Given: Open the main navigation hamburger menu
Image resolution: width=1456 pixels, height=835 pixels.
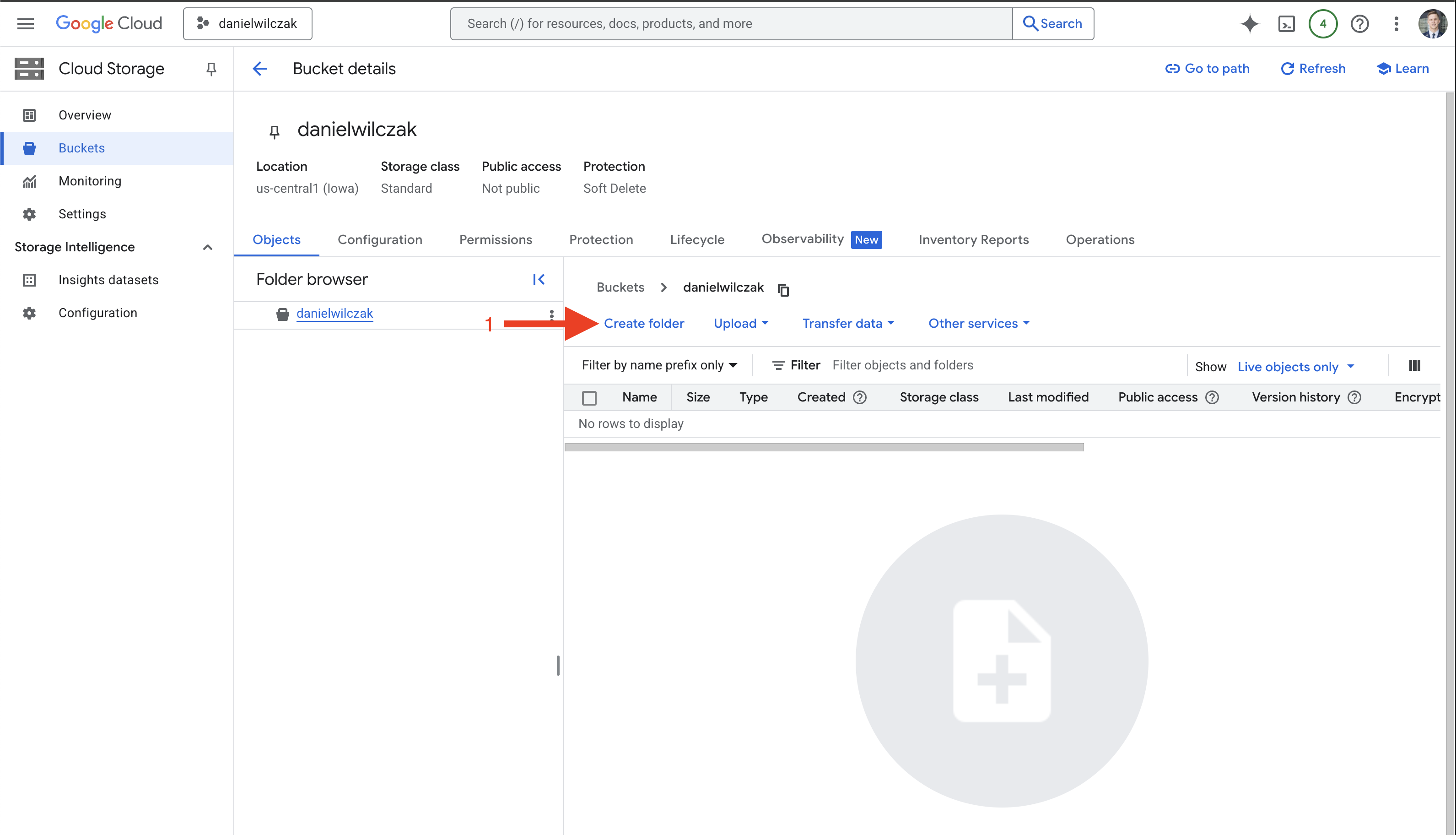Looking at the screenshot, I should click(x=25, y=23).
